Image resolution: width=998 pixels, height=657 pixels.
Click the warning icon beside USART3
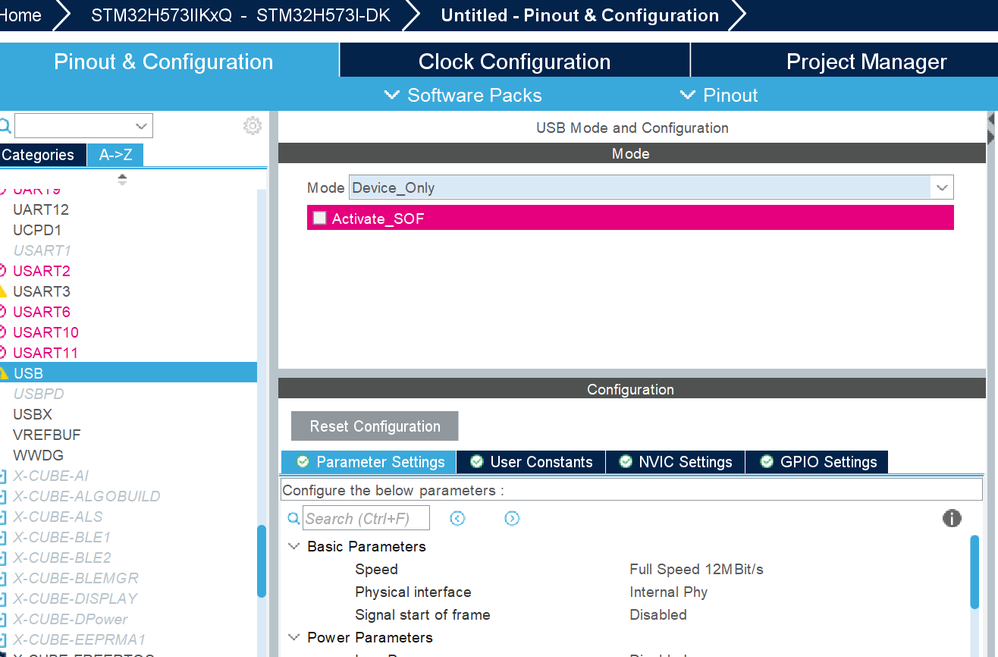pos(3,292)
